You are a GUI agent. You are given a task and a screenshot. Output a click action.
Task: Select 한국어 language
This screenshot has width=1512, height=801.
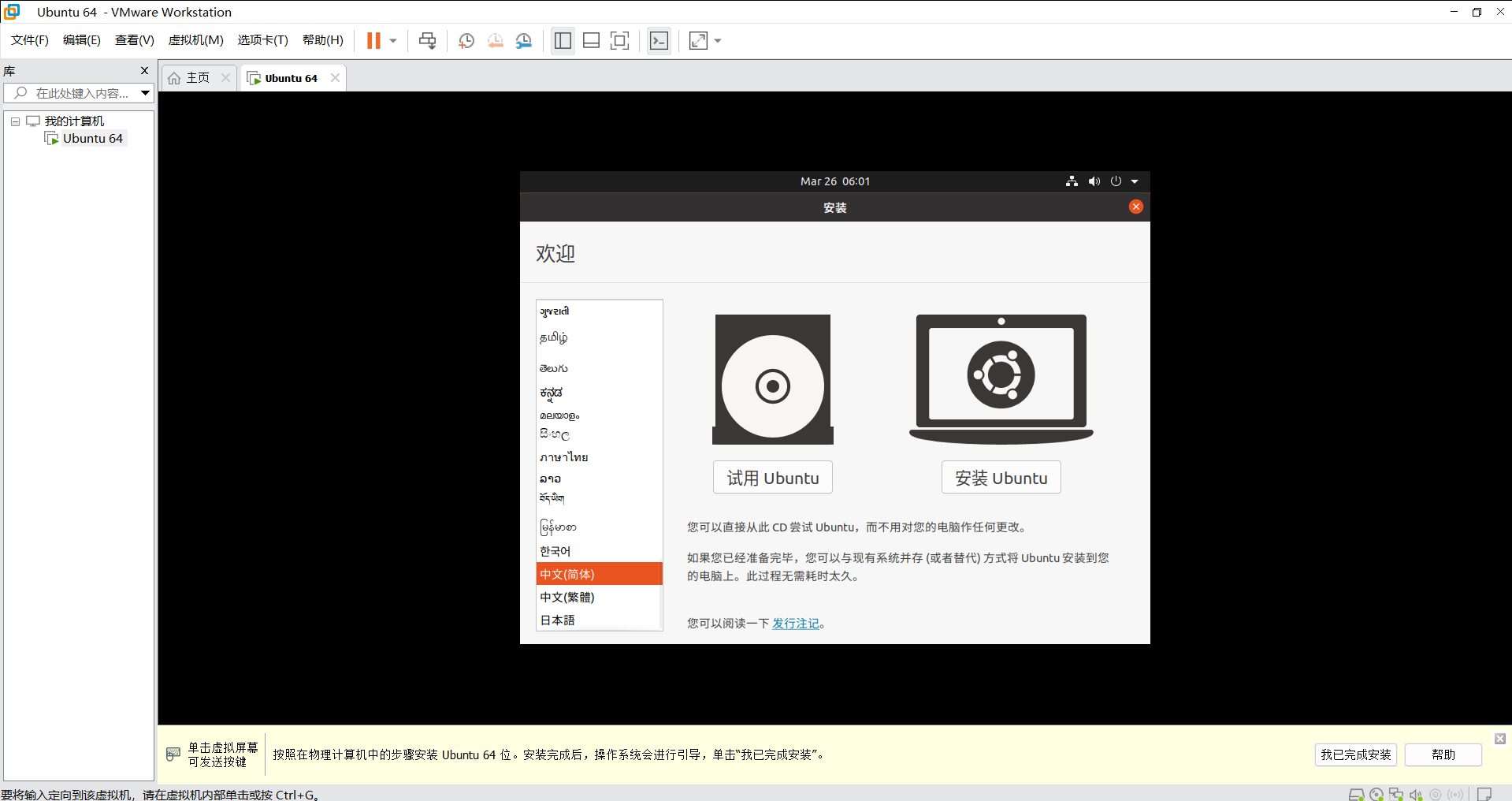600,551
